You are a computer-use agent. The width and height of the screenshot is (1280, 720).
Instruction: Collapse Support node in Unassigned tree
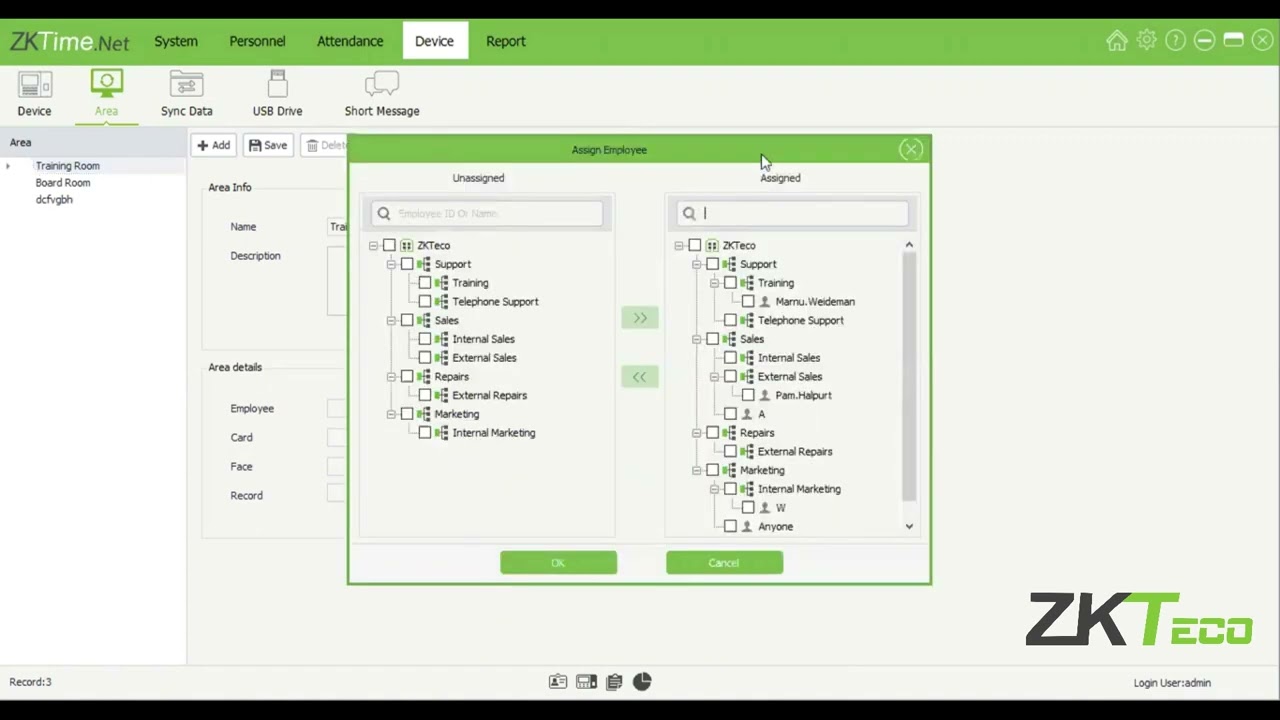coord(391,264)
